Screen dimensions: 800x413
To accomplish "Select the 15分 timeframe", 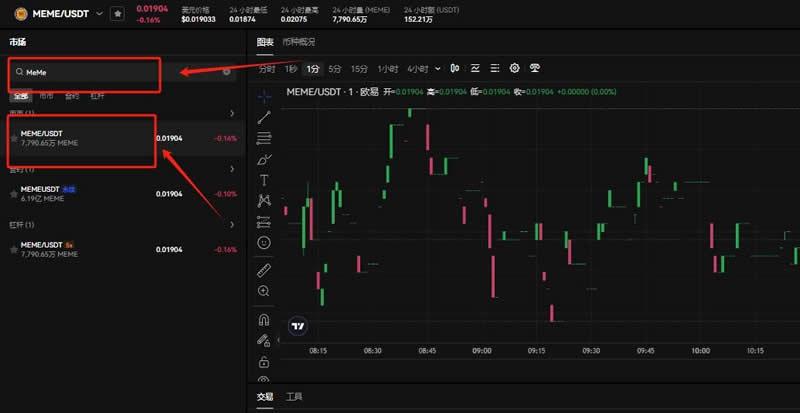I will 359,68.
